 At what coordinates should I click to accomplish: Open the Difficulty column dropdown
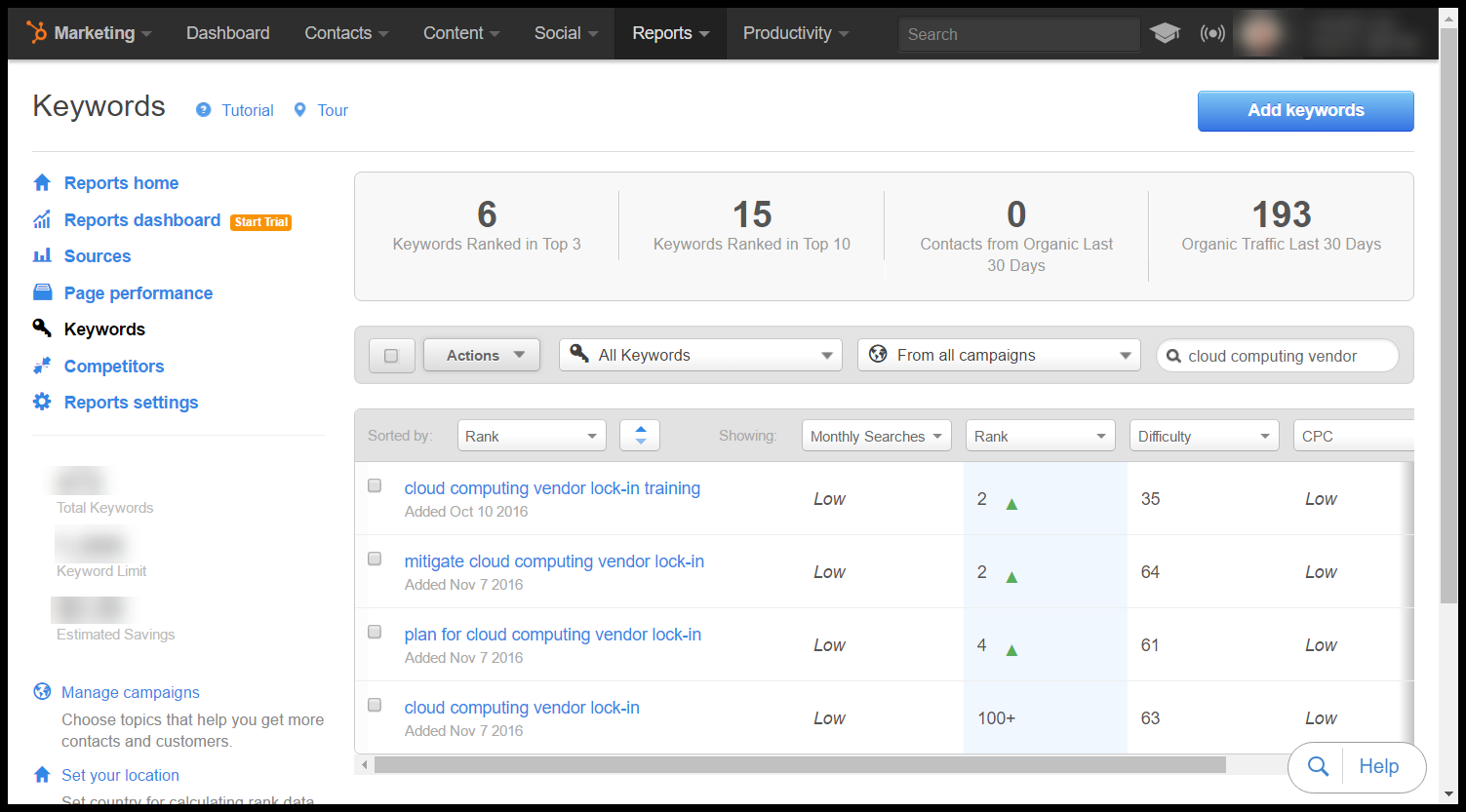[1204, 436]
